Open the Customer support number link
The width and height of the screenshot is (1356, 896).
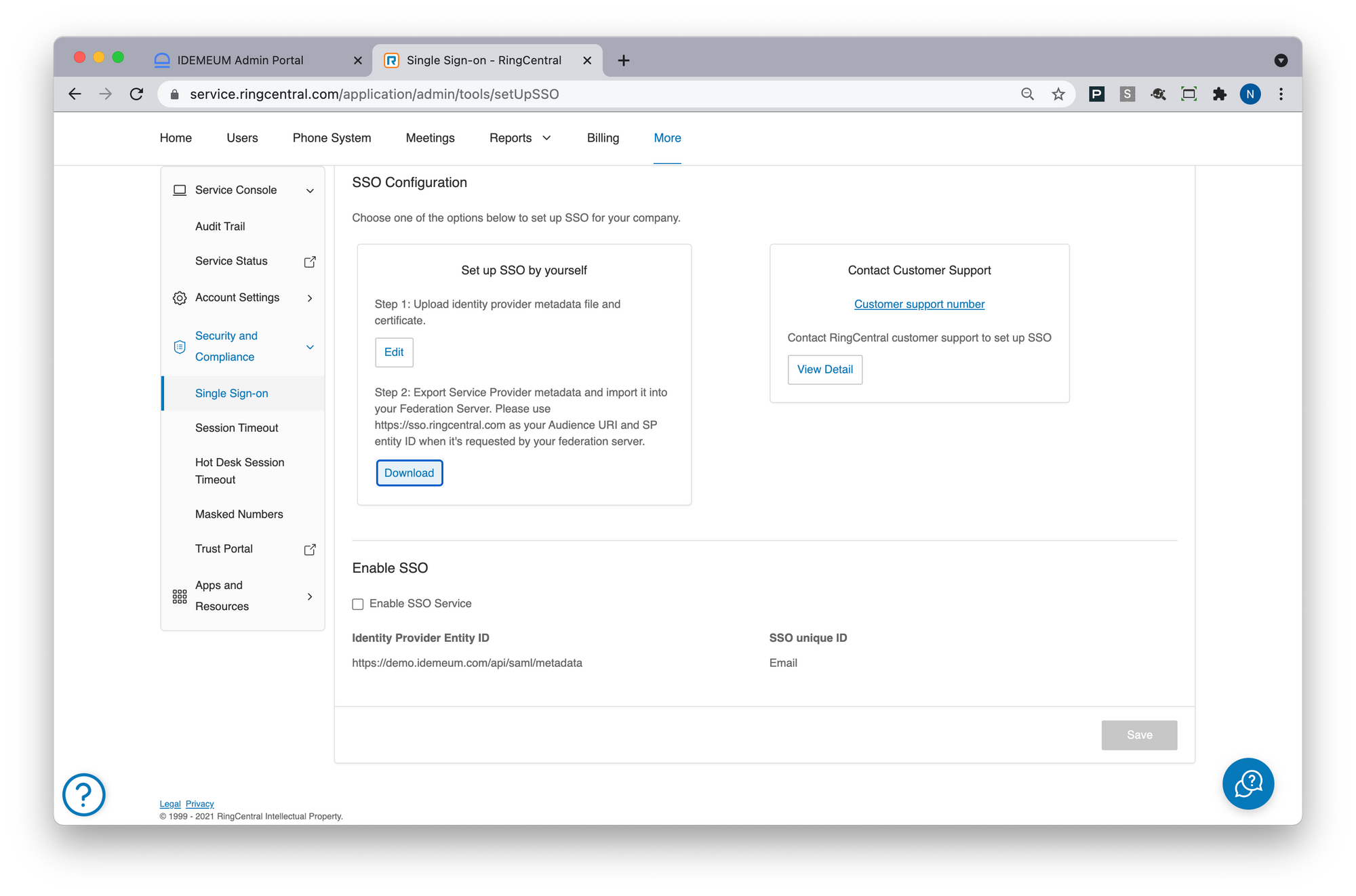tap(919, 304)
